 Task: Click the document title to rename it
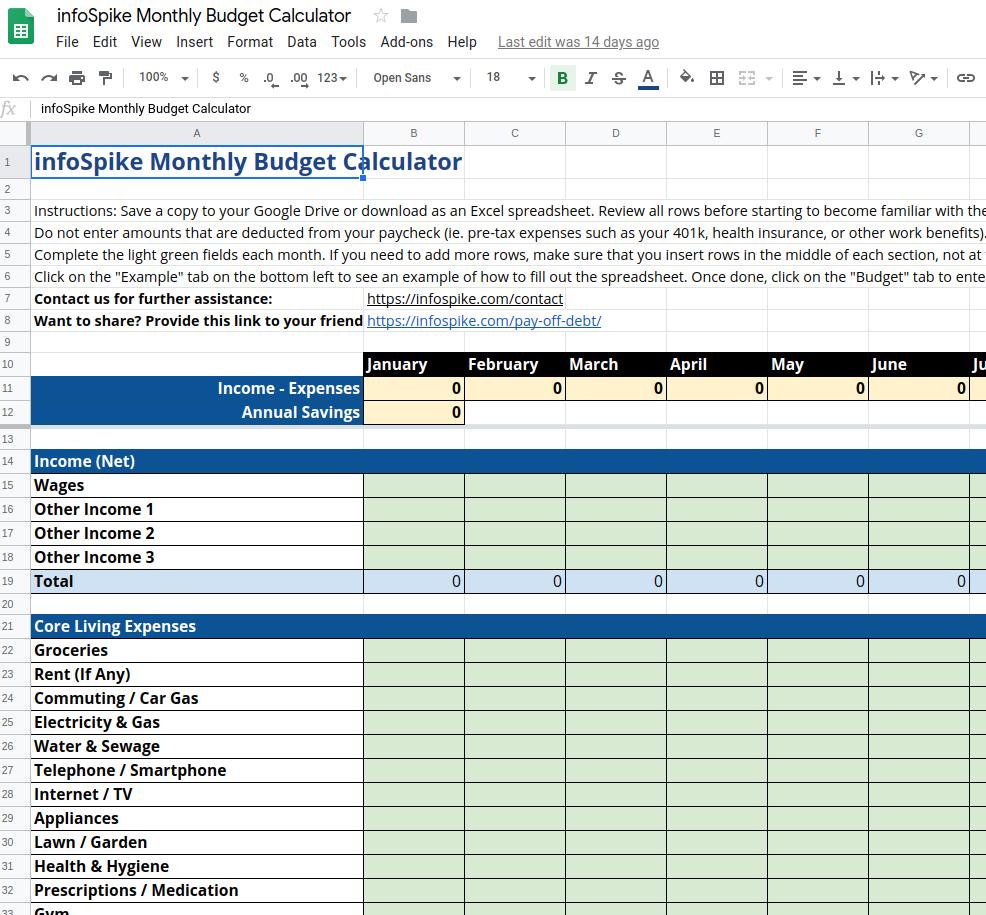204,16
